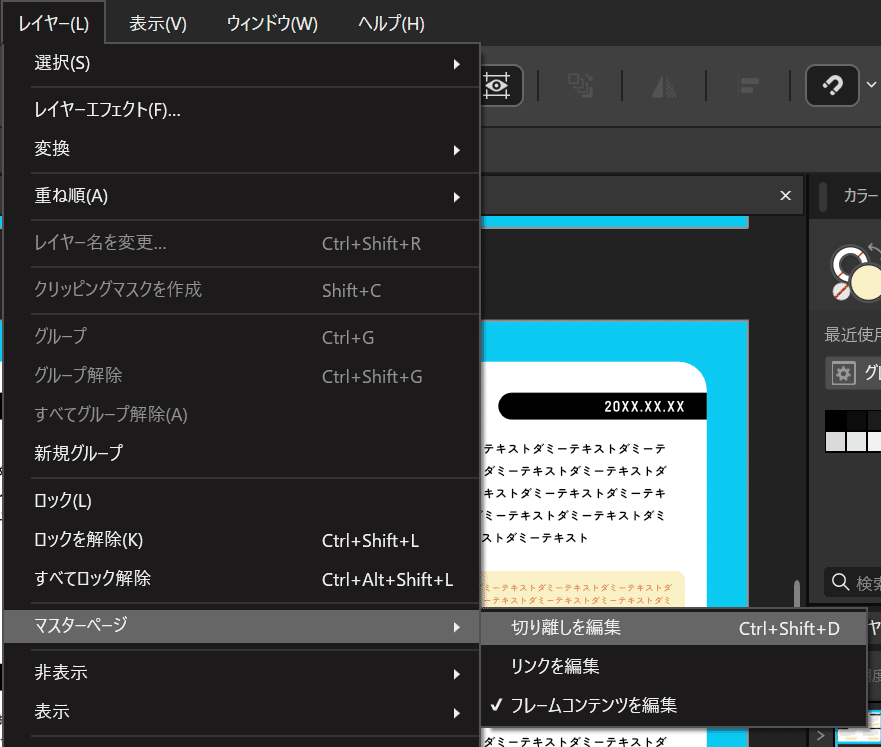Click the question mark help icon
The image size is (881, 747).
coord(832,85)
